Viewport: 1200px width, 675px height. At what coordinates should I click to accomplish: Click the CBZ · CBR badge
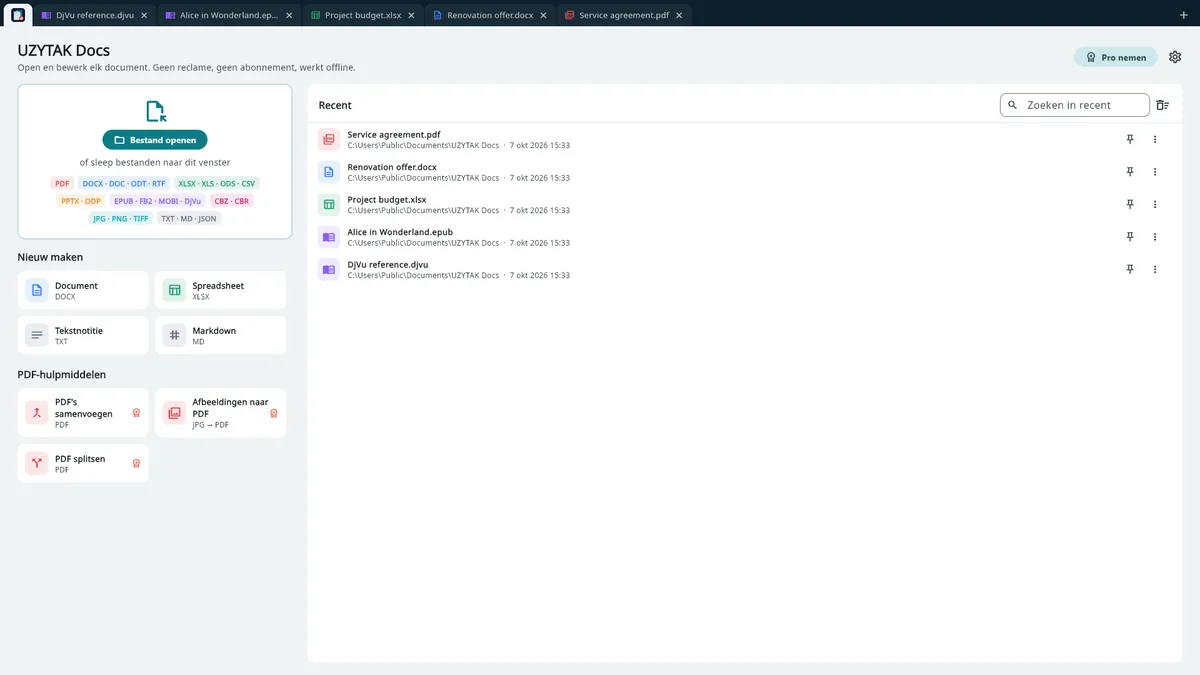231,201
